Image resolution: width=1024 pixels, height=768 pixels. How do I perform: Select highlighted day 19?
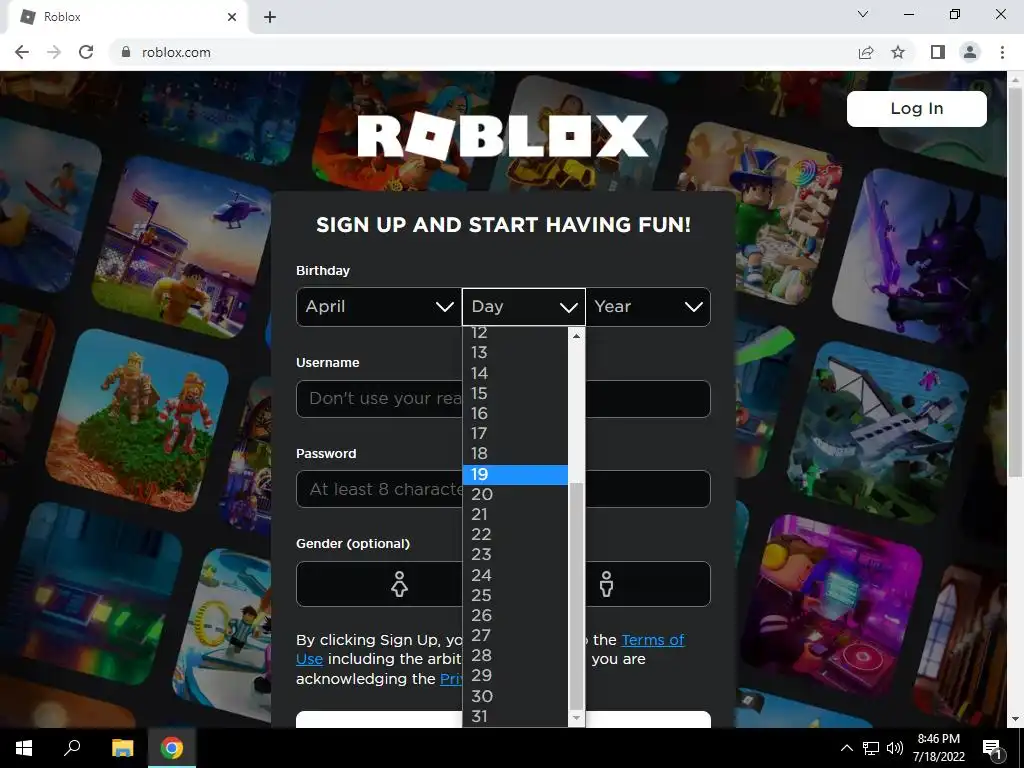[515, 474]
